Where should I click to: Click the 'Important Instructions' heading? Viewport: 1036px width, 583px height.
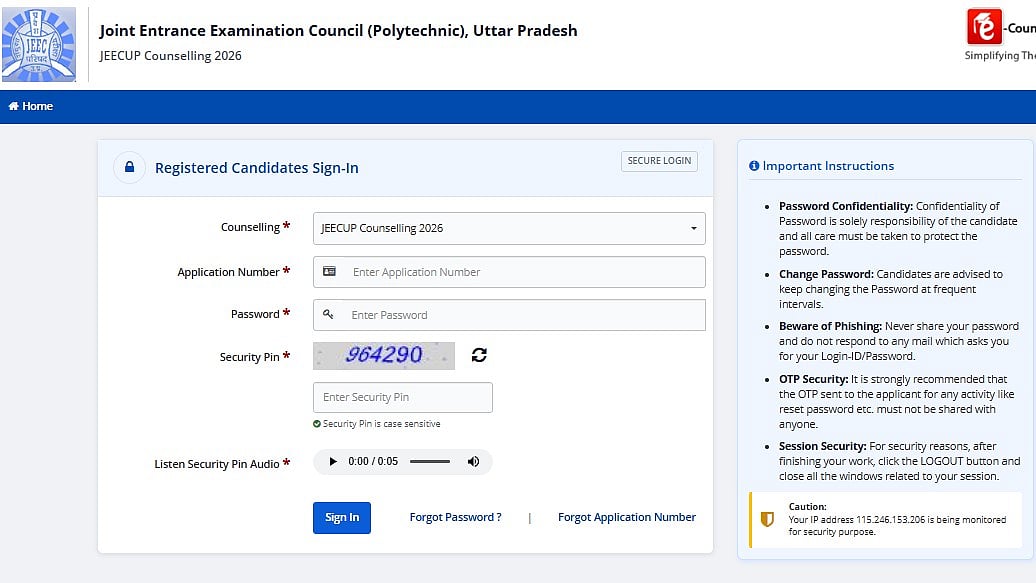coord(828,166)
